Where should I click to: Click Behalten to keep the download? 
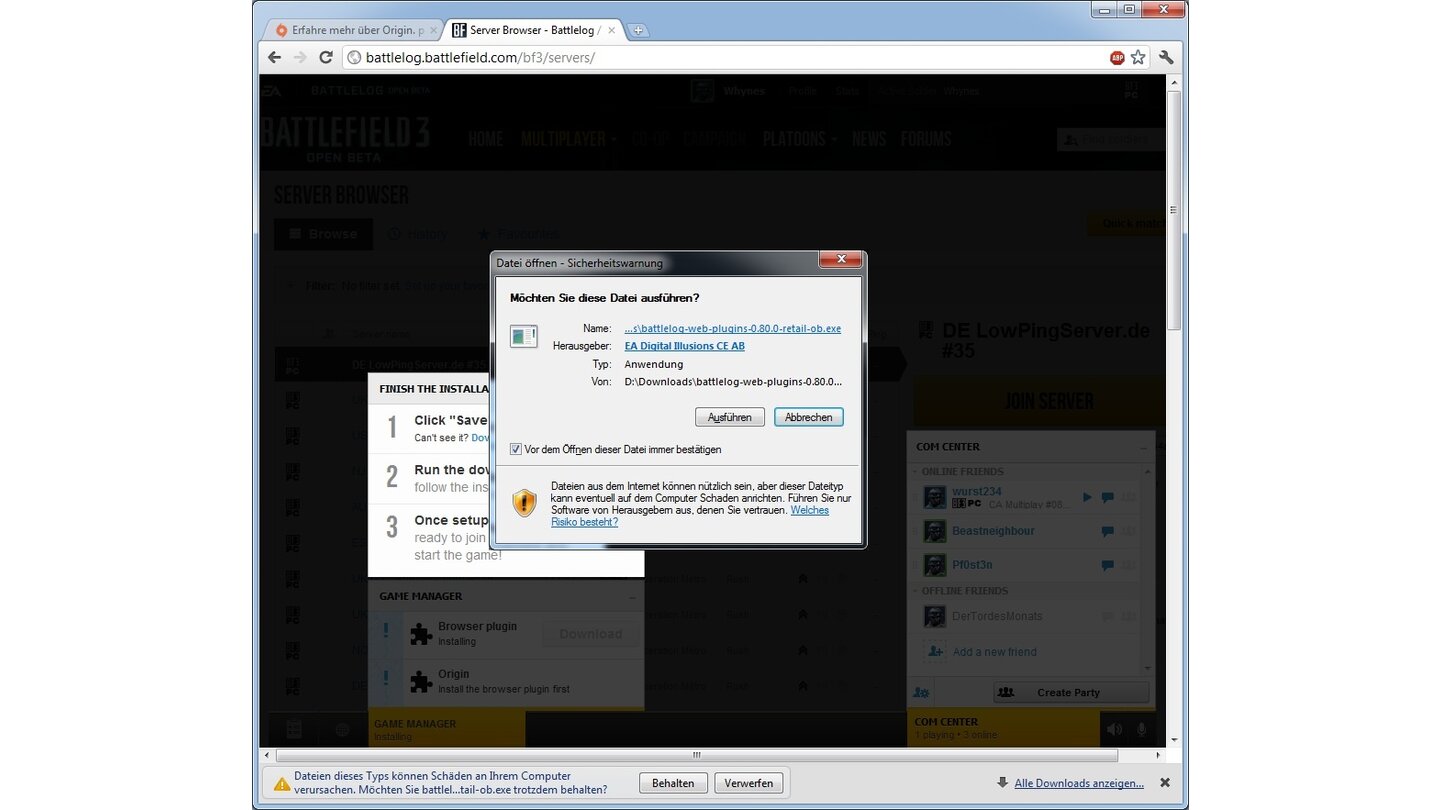(x=673, y=783)
